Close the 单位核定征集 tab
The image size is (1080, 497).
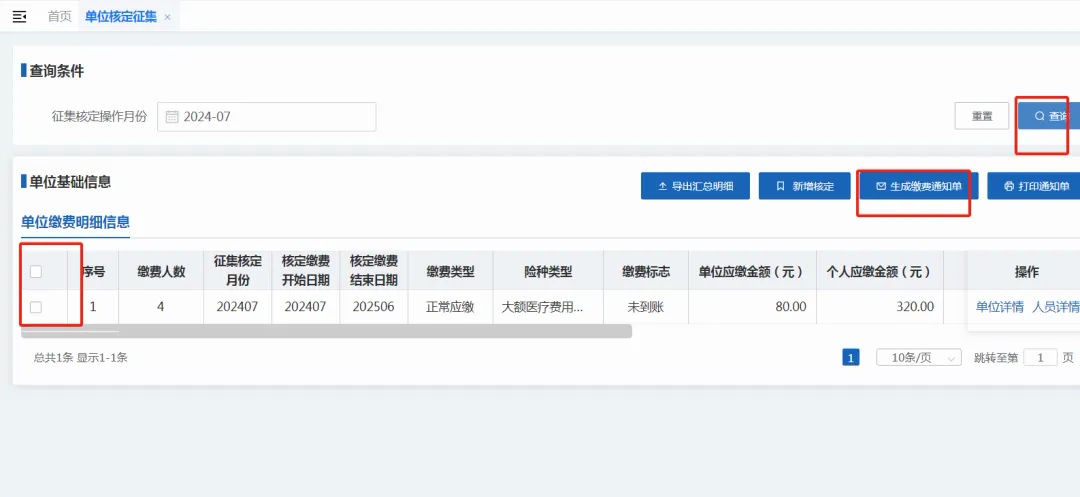(167, 17)
